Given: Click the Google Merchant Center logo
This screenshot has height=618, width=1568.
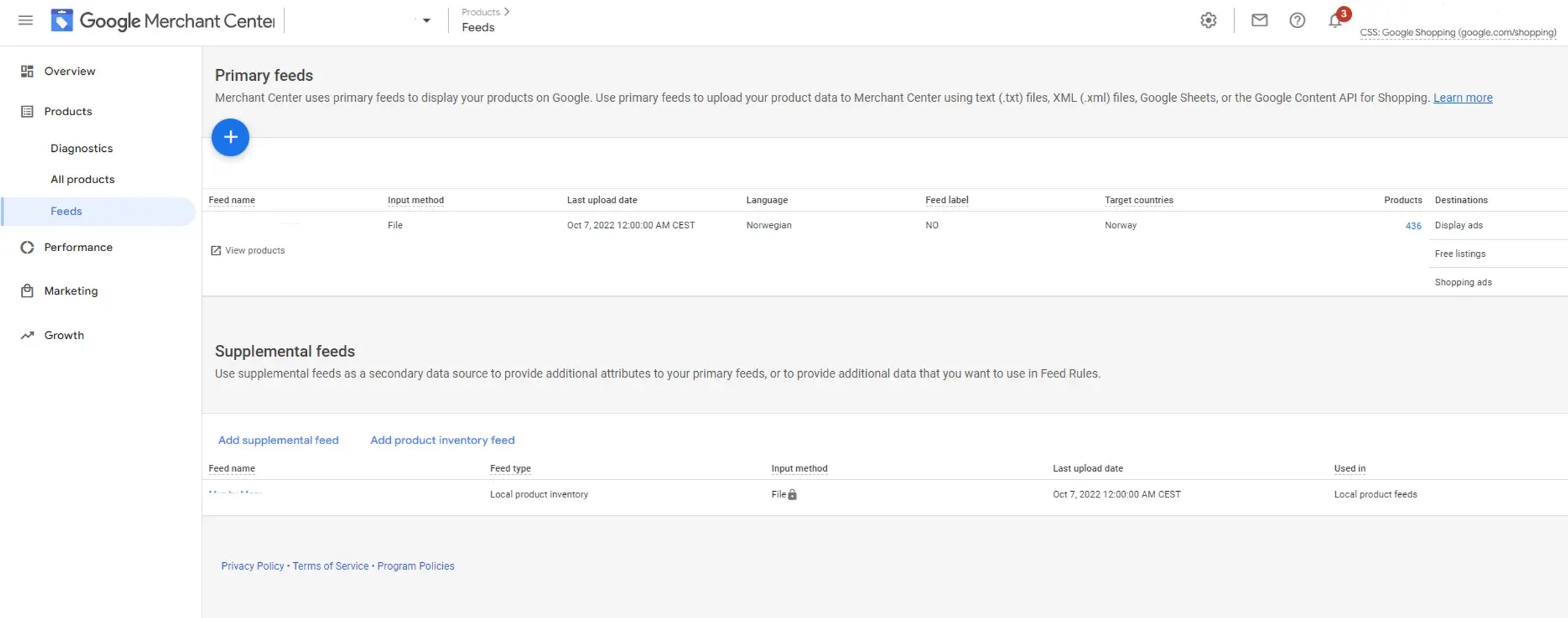Looking at the screenshot, I should click(62, 20).
